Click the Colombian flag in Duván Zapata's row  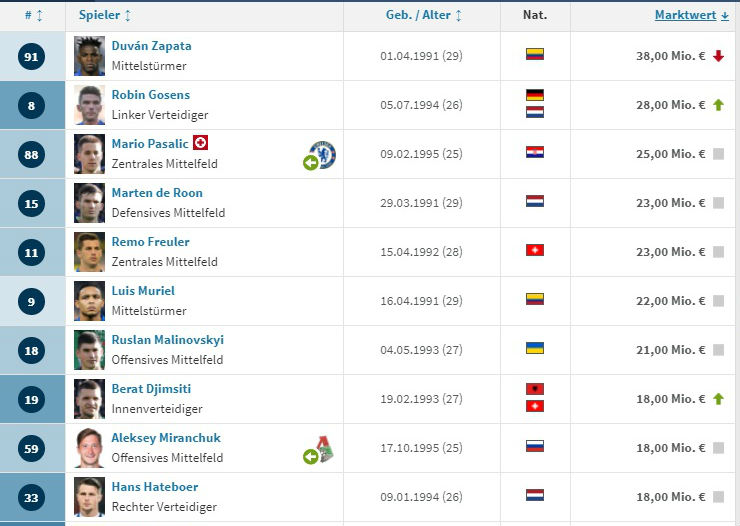point(535,54)
